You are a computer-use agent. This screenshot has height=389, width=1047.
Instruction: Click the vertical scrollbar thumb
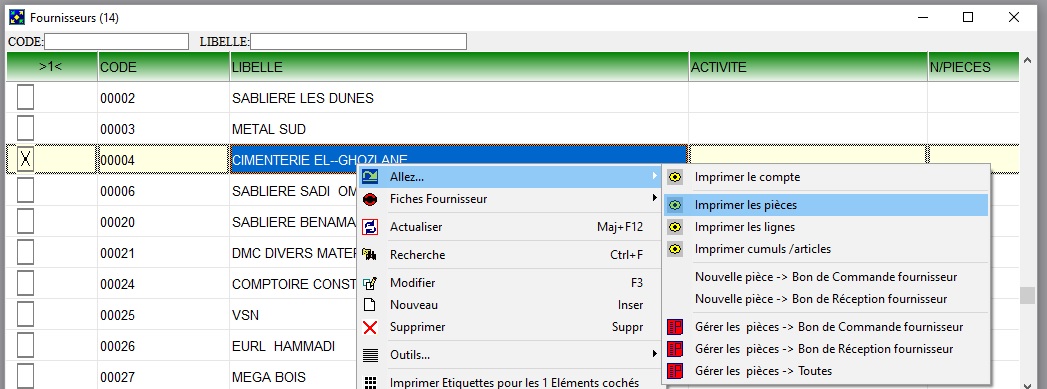1027,295
